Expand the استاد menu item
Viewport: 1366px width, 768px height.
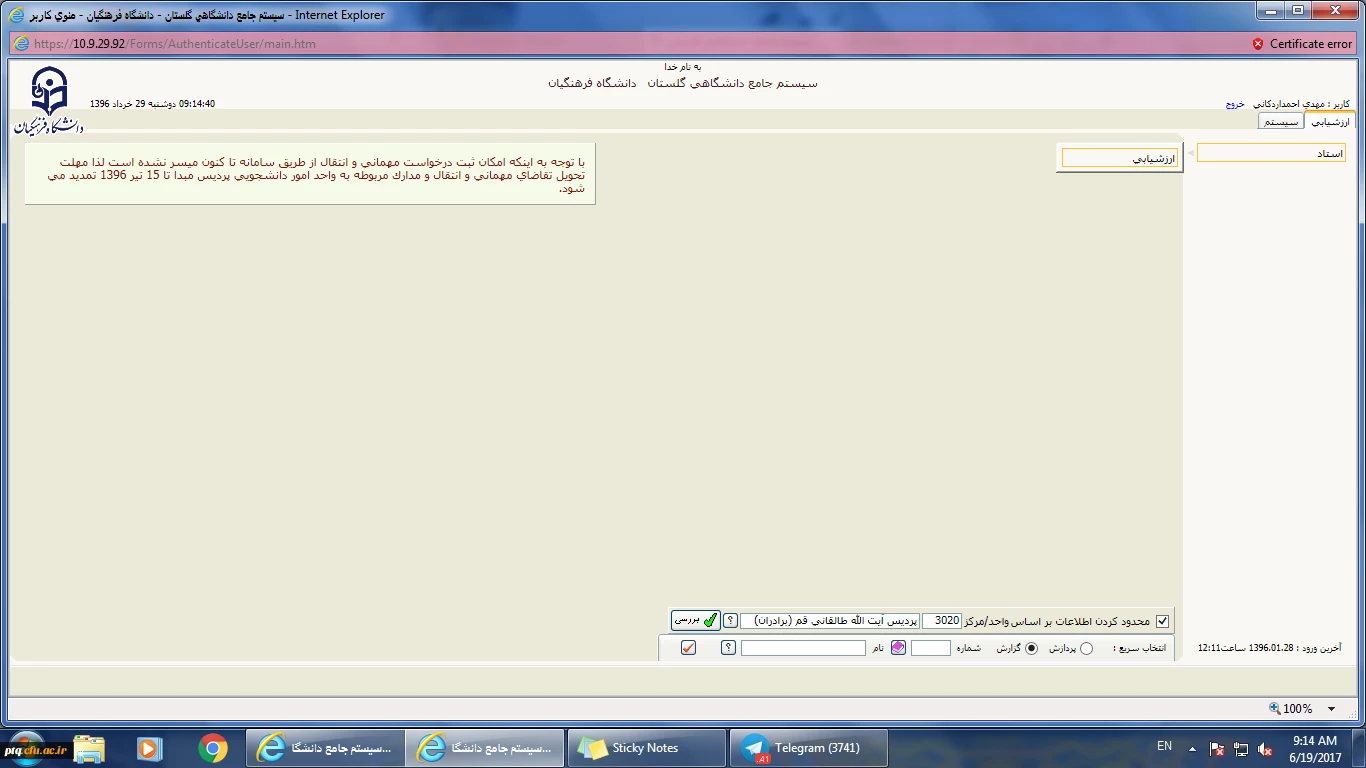(x=1270, y=153)
